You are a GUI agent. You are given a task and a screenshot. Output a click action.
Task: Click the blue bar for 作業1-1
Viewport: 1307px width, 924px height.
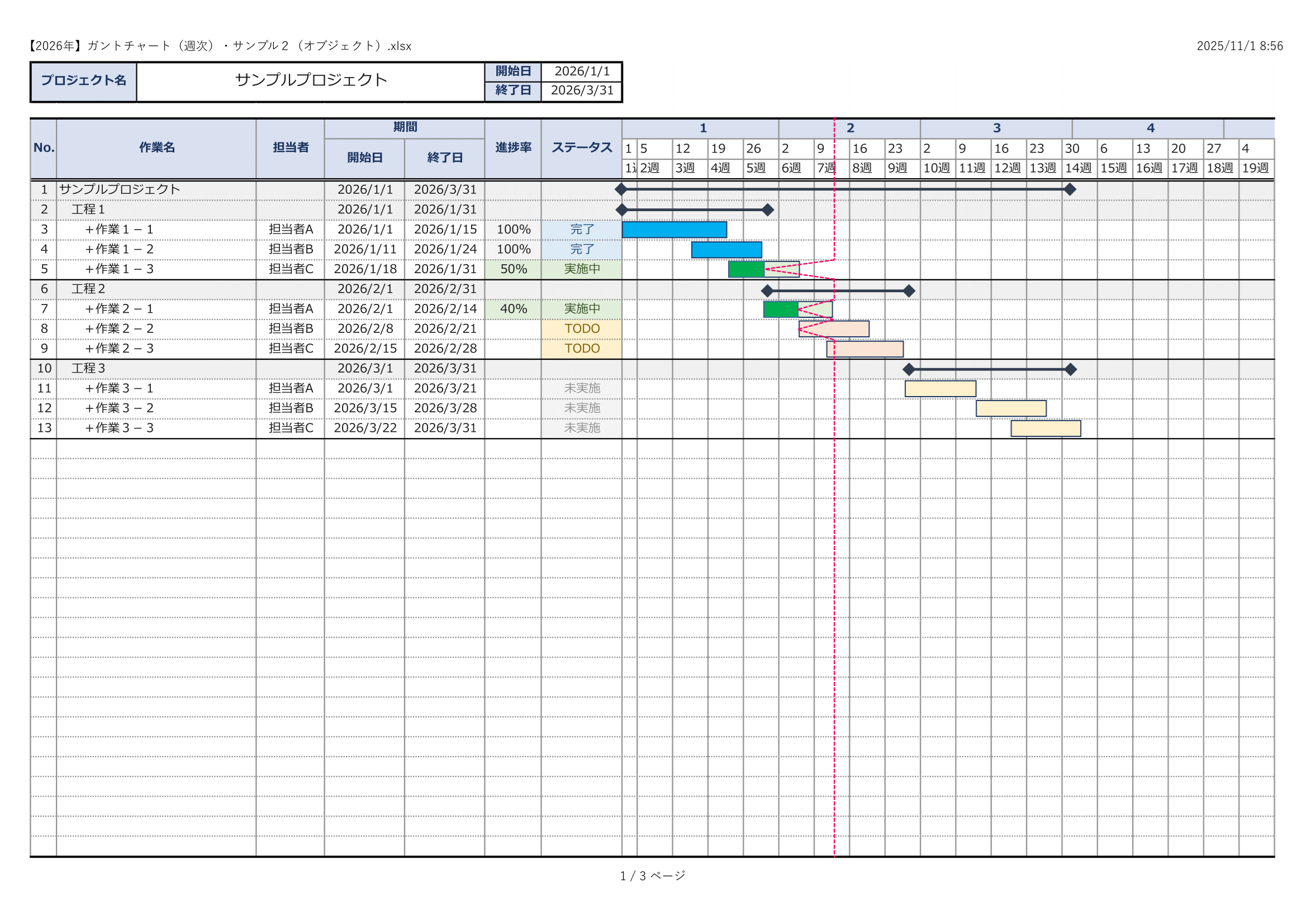point(674,229)
